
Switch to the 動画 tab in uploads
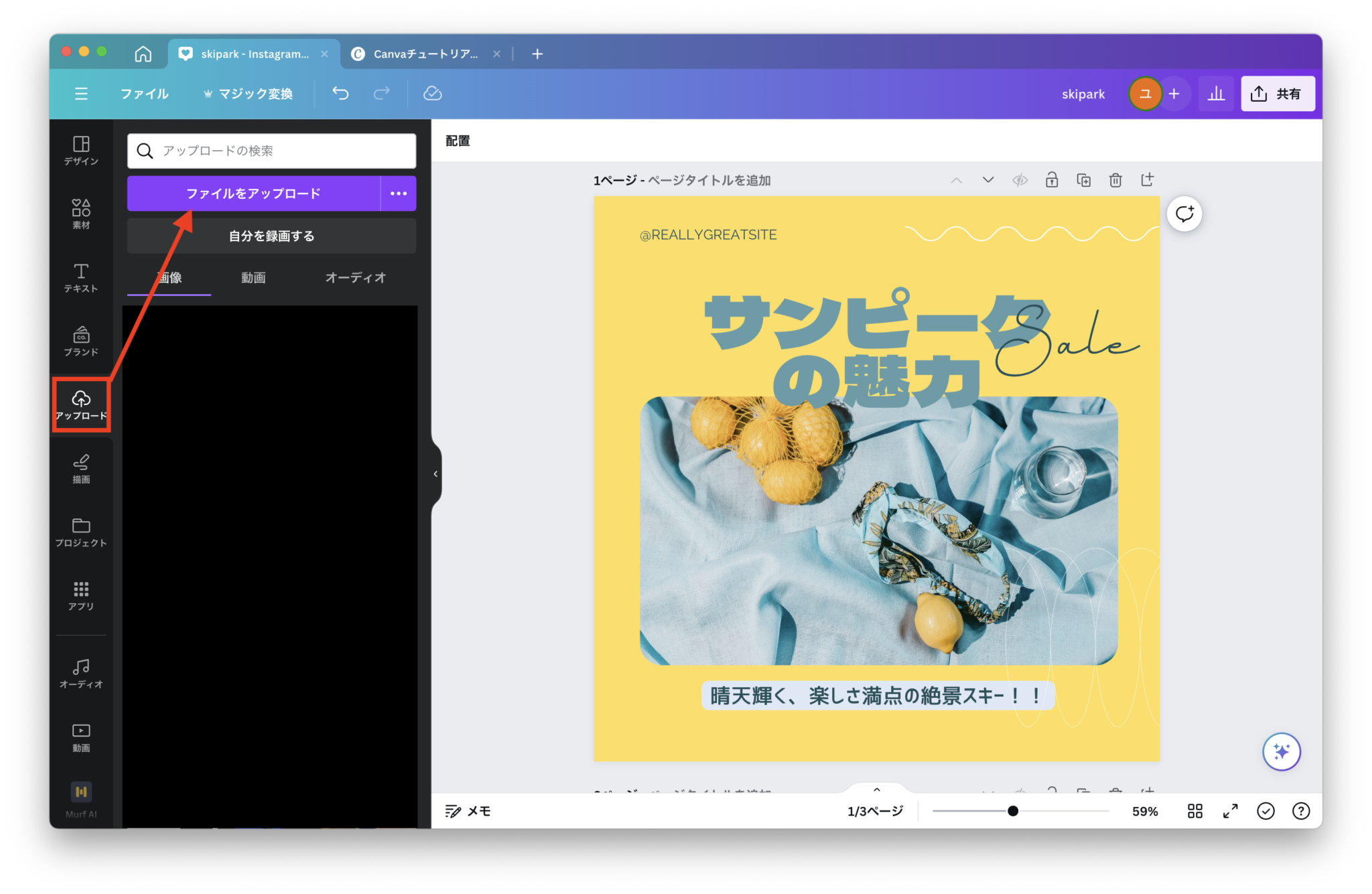253,278
